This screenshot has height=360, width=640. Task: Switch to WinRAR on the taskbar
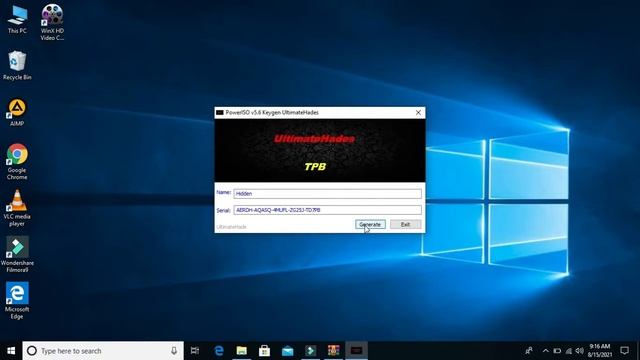(333, 351)
